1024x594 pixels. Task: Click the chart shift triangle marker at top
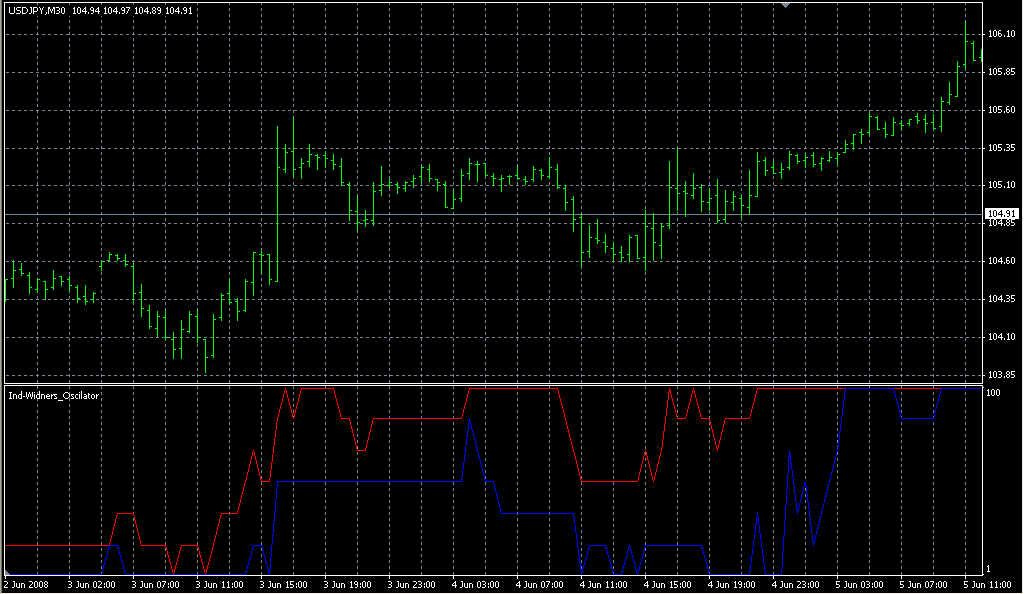pos(786,6)
